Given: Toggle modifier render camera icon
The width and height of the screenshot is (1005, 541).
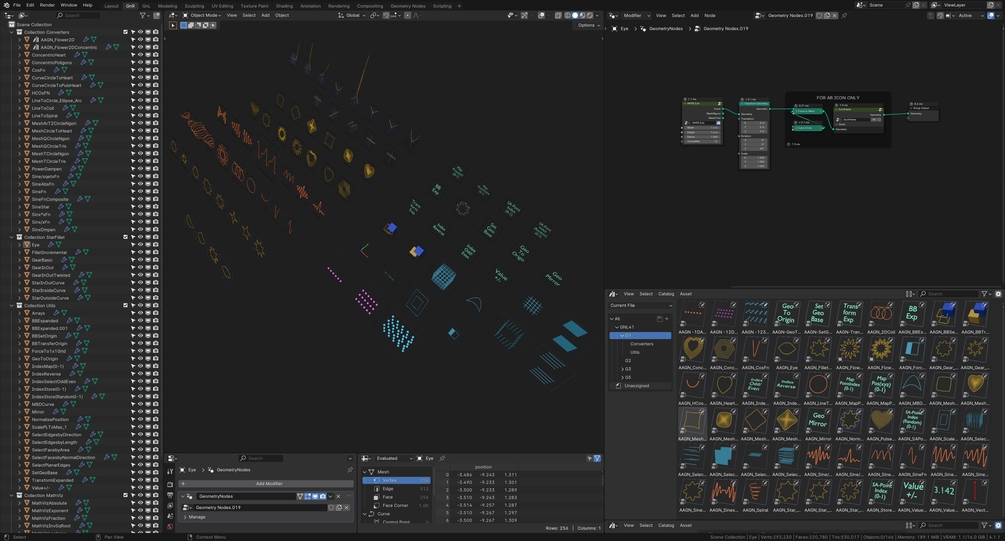Looking at the screenshot, I should (x=322, y=496).
